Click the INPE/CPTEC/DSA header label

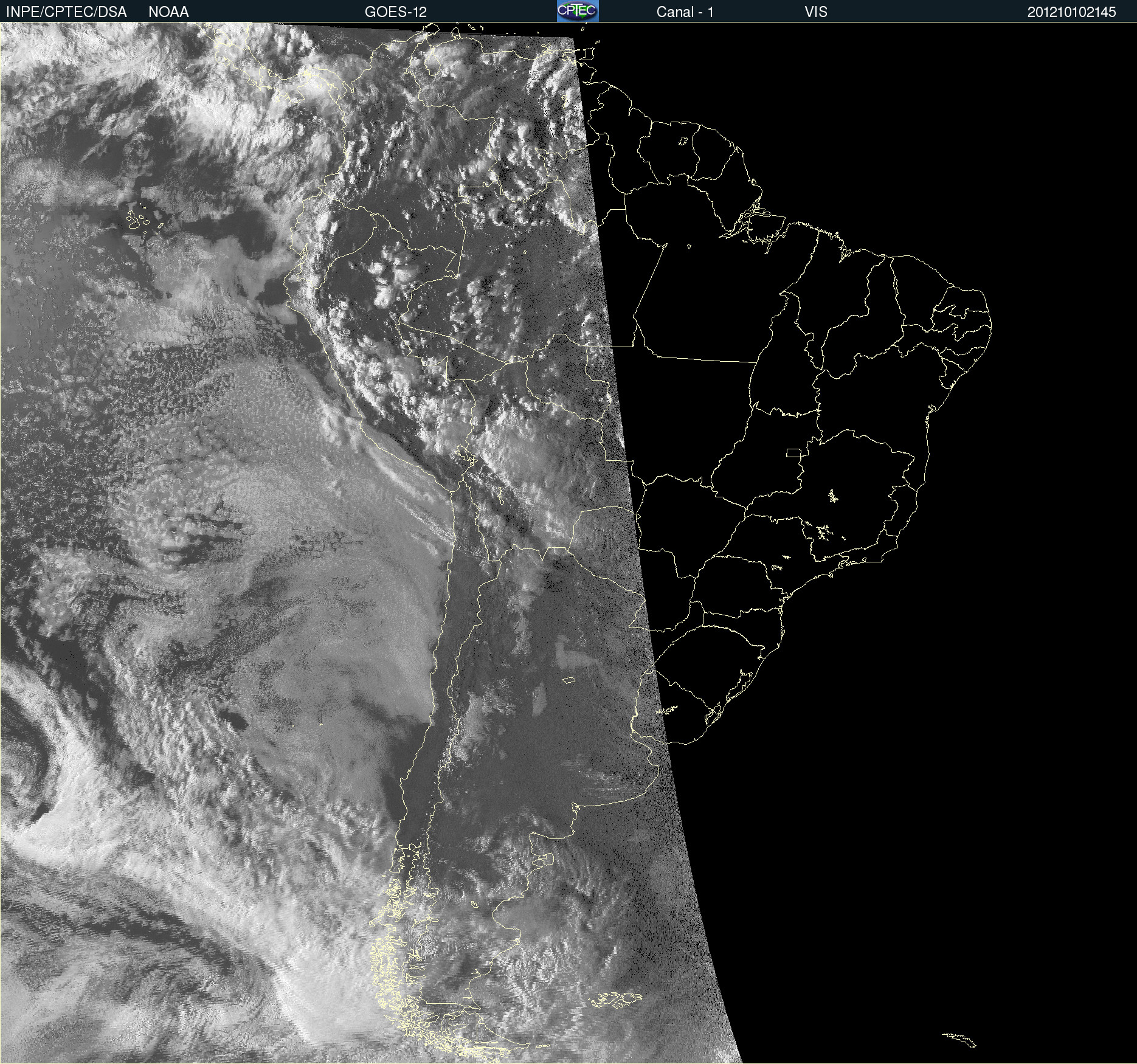(66, 12)
